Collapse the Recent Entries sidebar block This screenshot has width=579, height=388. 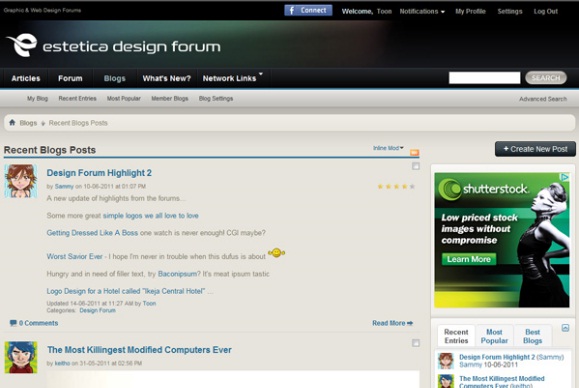pyautogui.click(x=565, y=328)
